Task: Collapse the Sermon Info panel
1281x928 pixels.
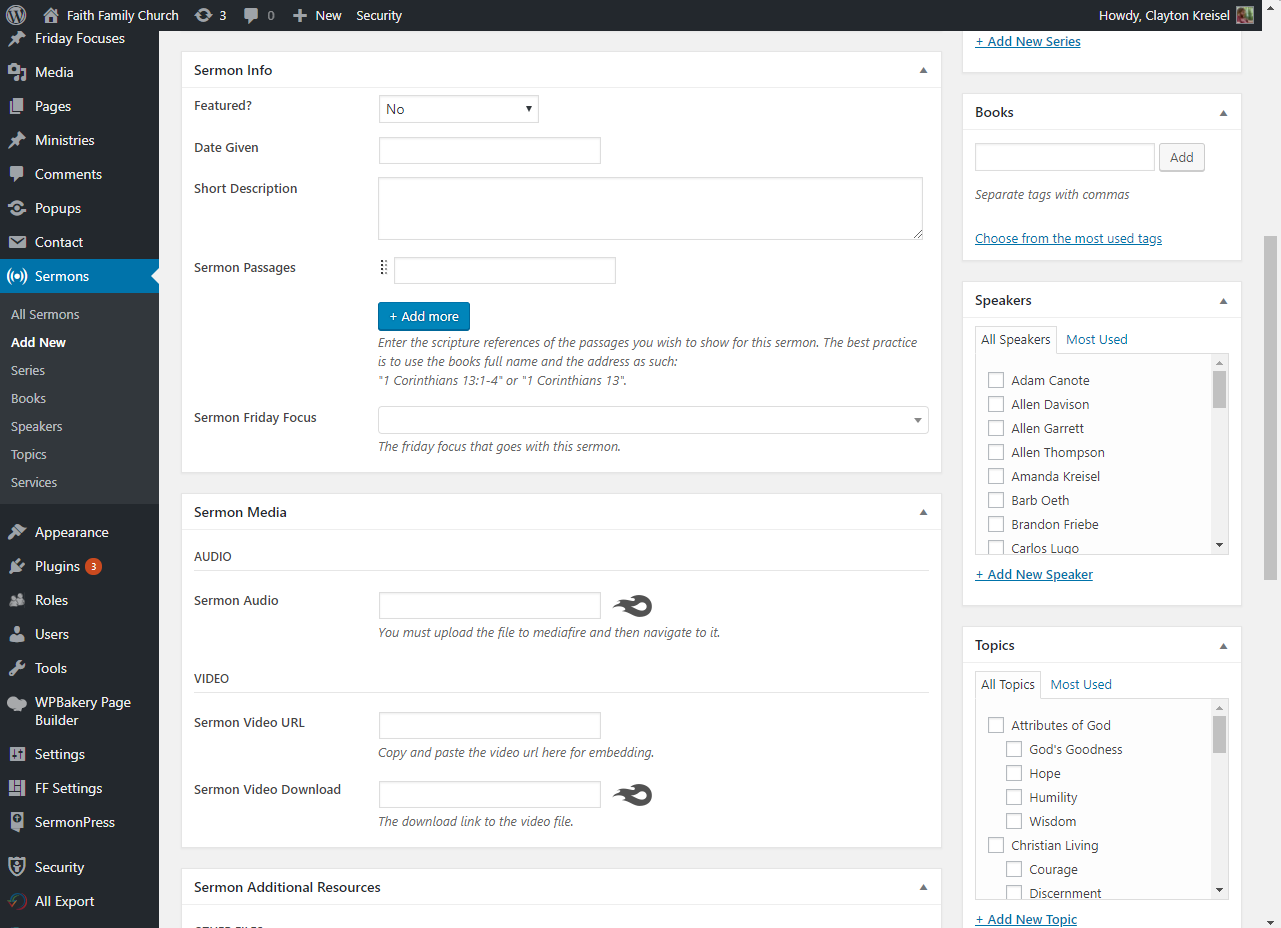Action: coord(923,70)
